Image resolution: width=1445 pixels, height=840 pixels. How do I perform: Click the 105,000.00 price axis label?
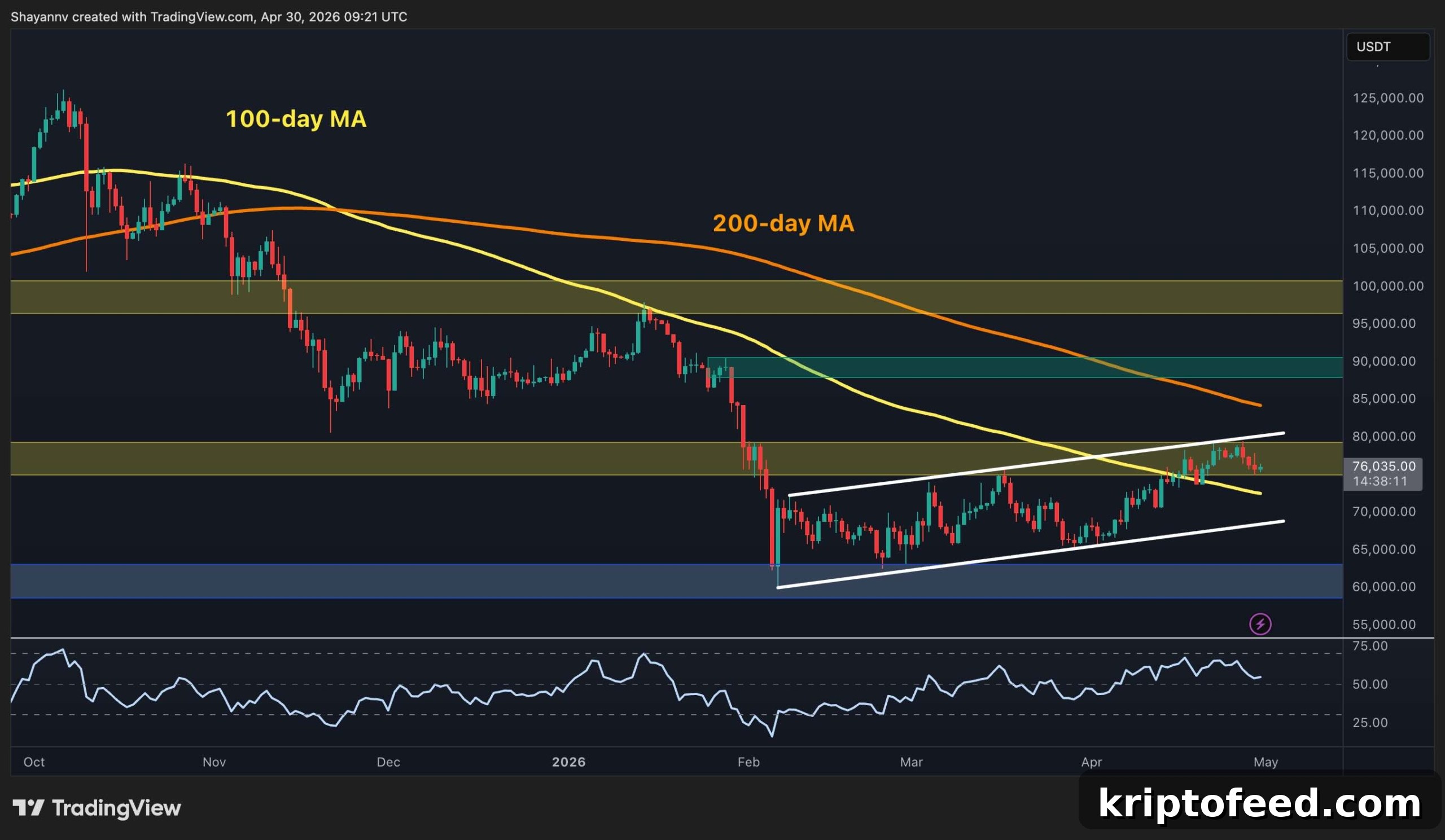pos(1388,248)
